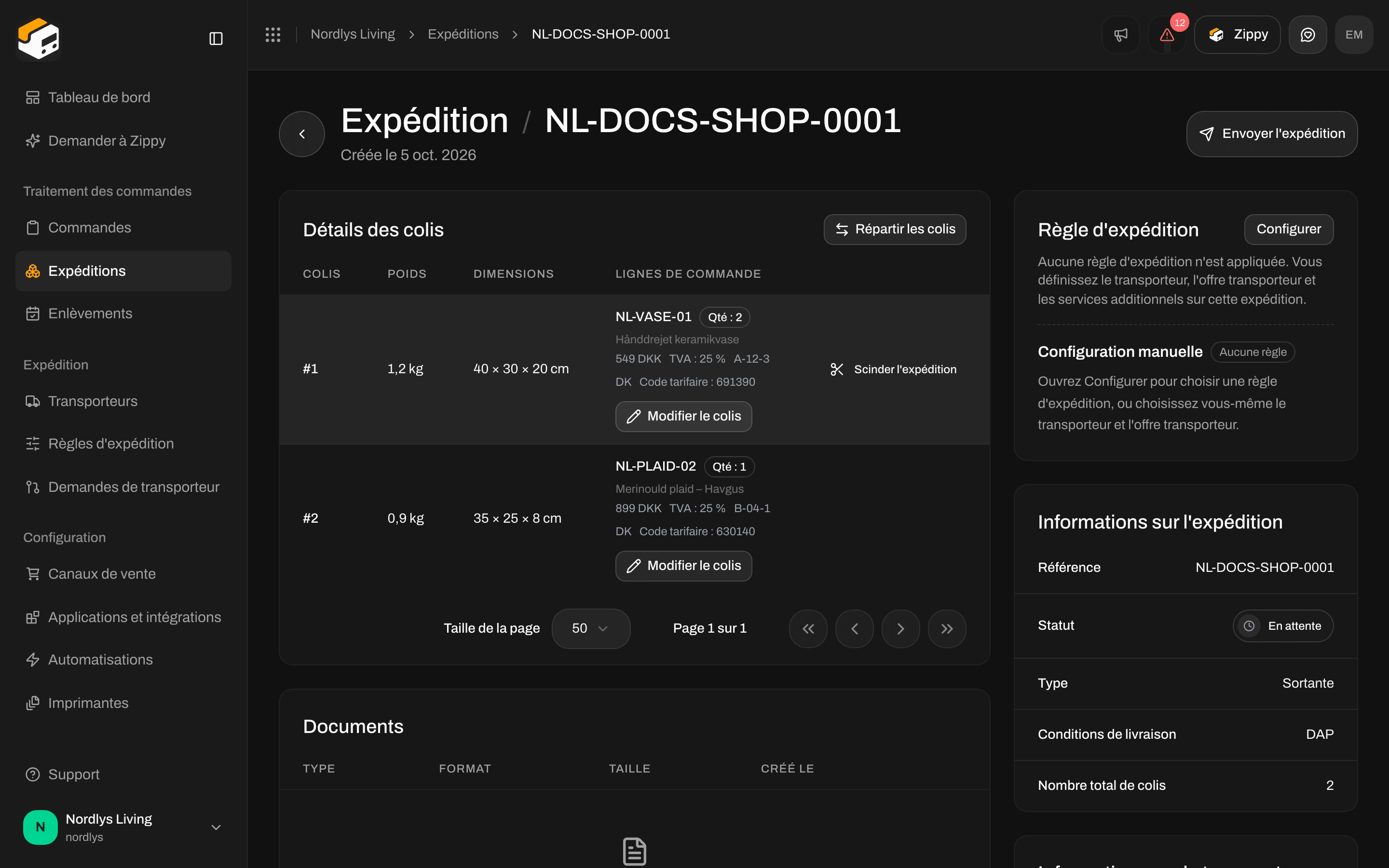Open Demandes de transporteur
This screenshot has height=868, width=1389.
click(x=123, y=487)
